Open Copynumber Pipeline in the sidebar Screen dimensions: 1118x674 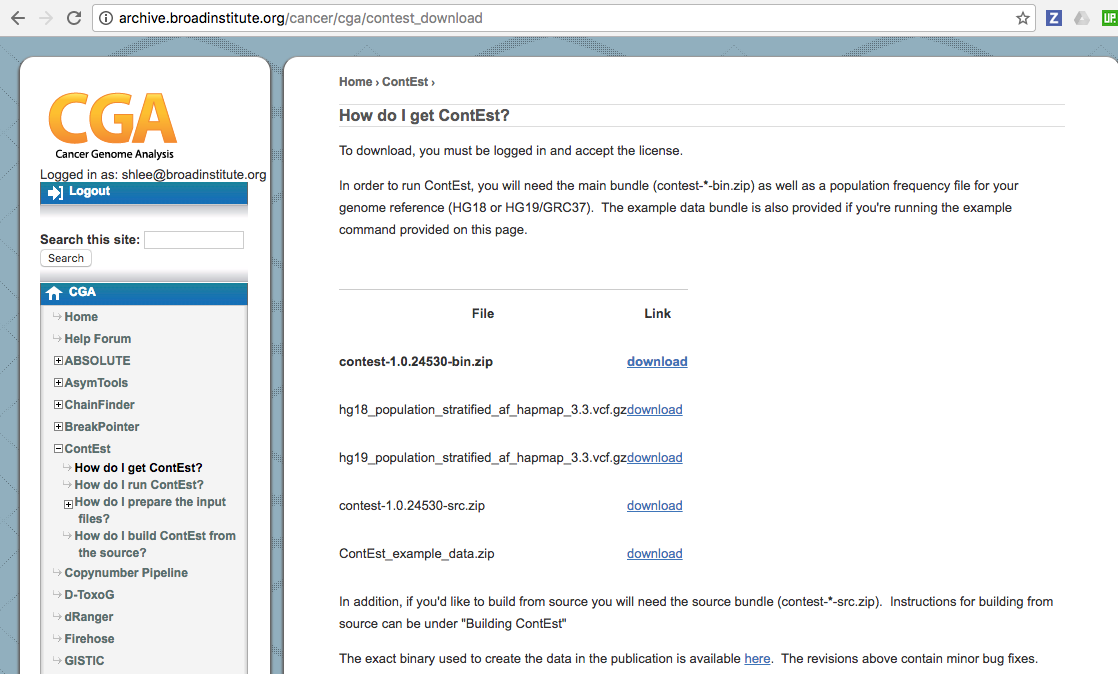click(x=126, y=573)
